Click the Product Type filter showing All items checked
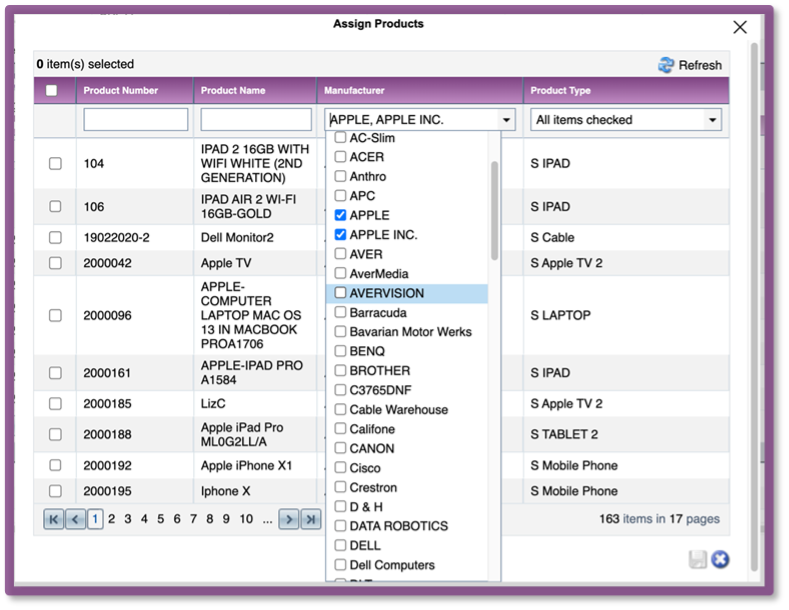The image size is (789, 610). pos(626,120)
